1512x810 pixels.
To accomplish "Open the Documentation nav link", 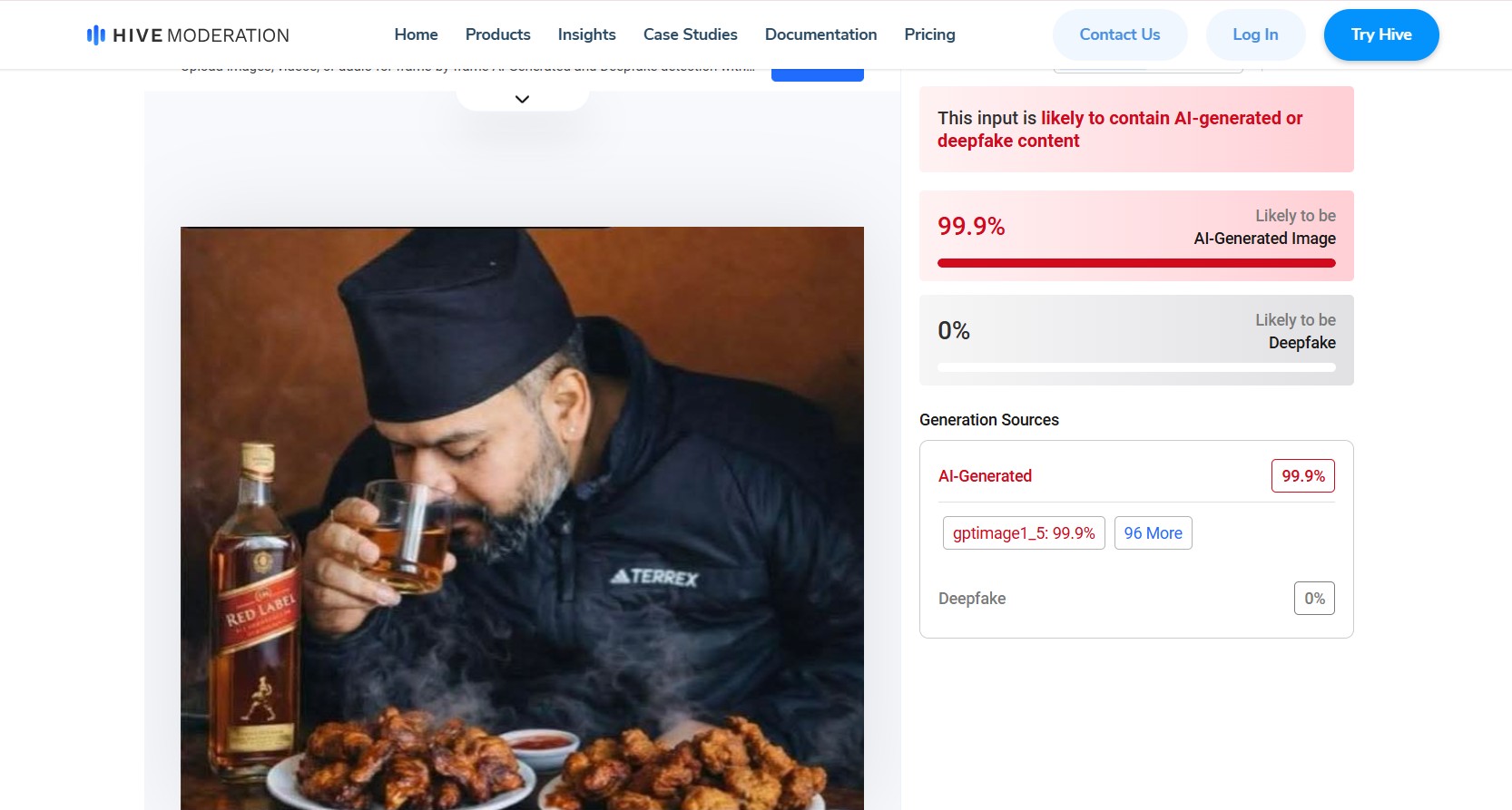I will pos(820,34).
